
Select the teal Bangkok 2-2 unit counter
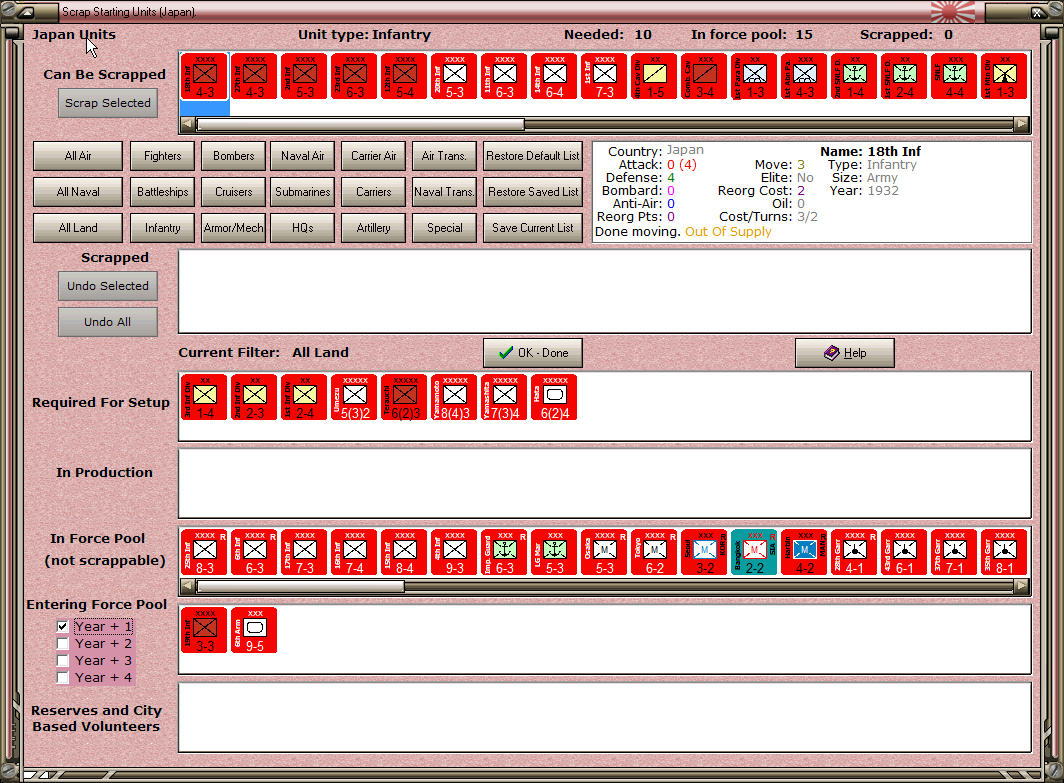click(x=754, y=552)
